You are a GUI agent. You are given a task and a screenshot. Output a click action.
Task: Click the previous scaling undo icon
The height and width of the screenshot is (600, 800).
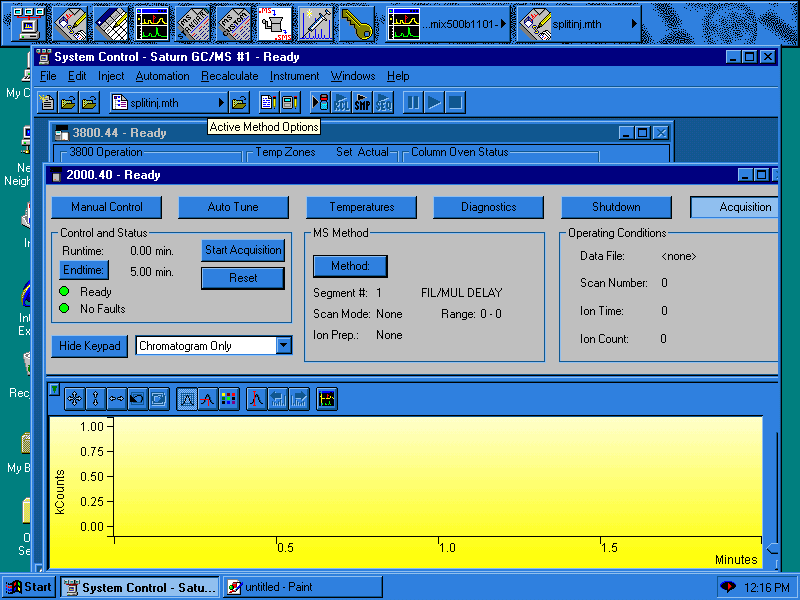(138, 399)
